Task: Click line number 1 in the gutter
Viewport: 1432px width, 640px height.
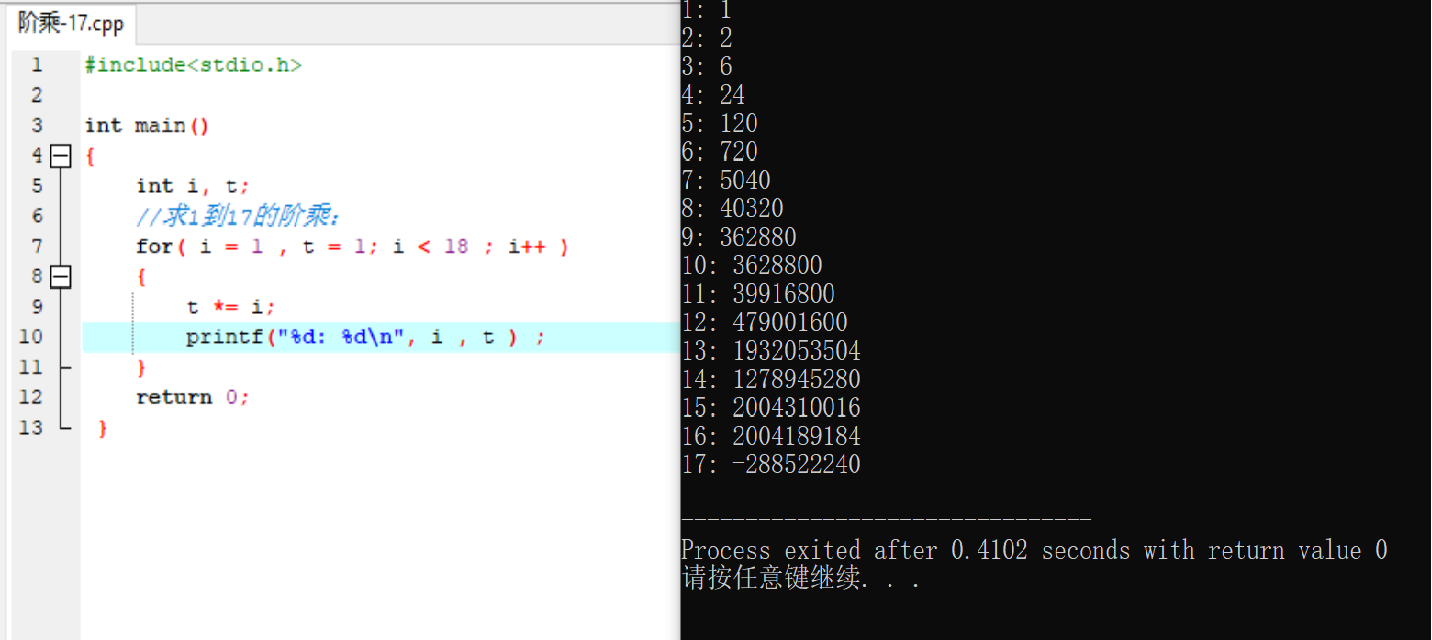Action: pyautogui.click(x=36, y=65)
